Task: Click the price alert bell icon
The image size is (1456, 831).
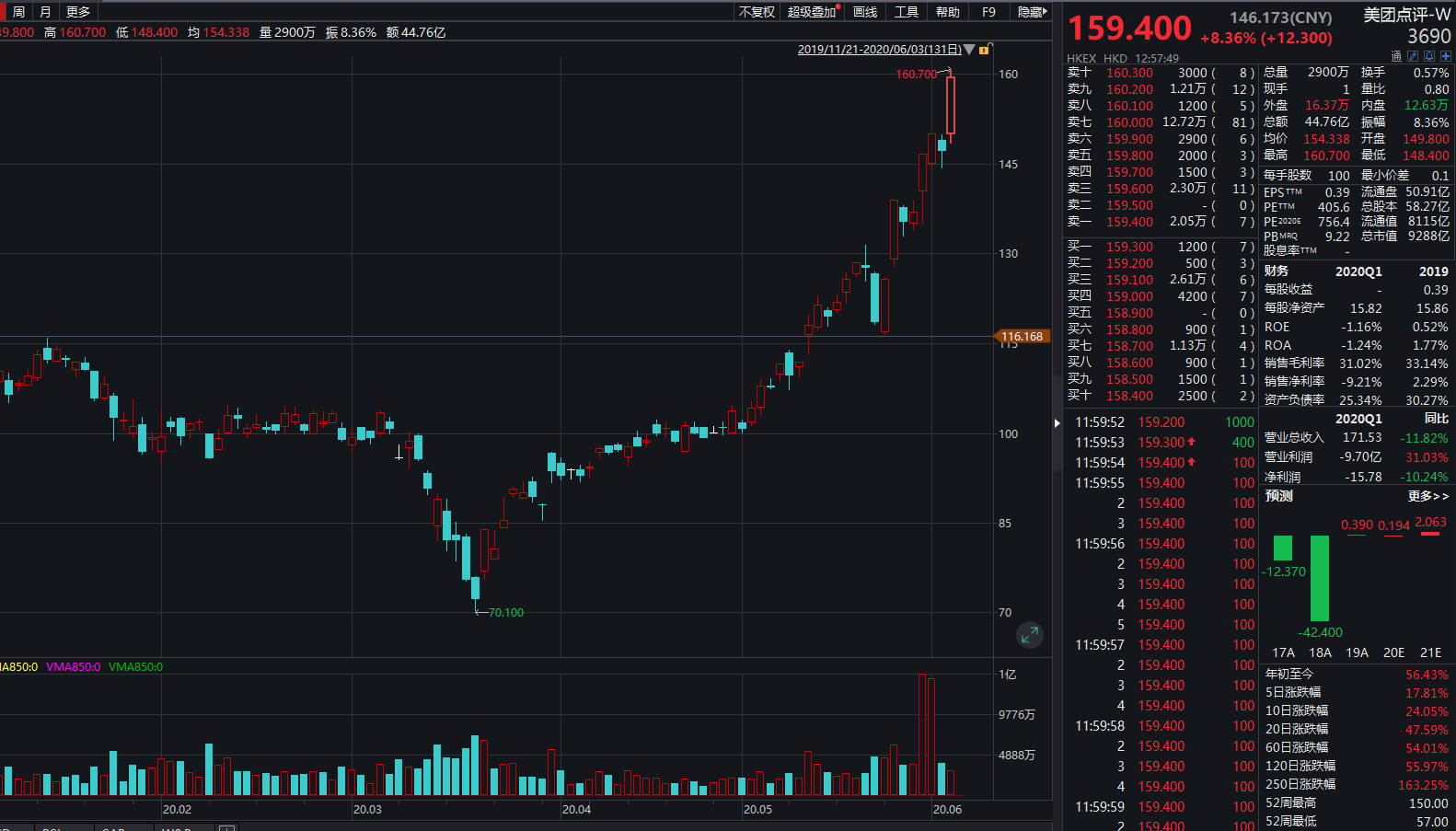Action: [1429, 56]
